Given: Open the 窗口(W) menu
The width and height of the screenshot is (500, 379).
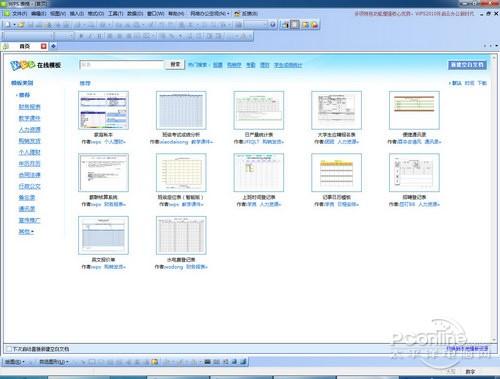Looking at the screenshot, I should click(x=156, y=14).
